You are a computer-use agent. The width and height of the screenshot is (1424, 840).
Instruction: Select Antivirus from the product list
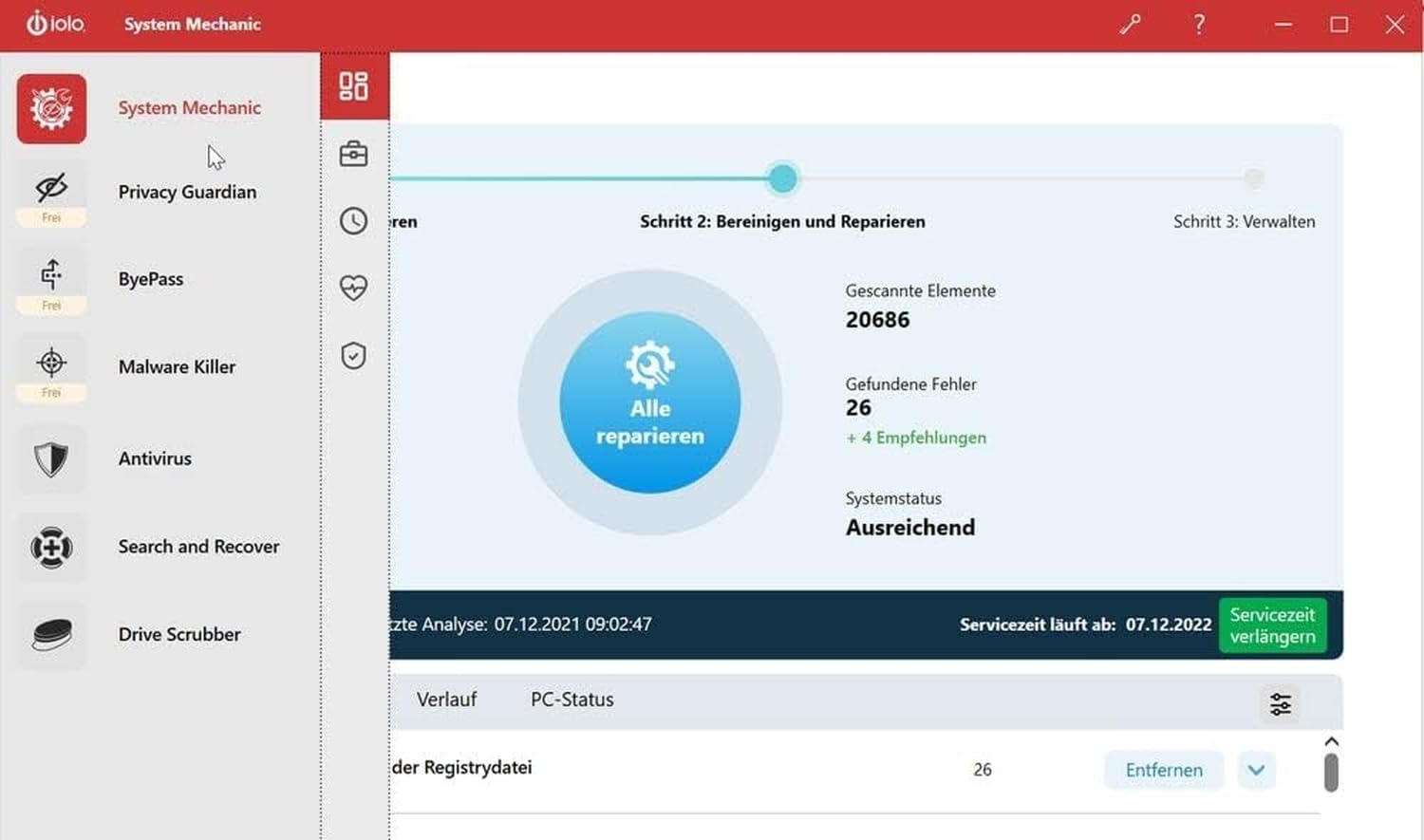click(155, 458)
